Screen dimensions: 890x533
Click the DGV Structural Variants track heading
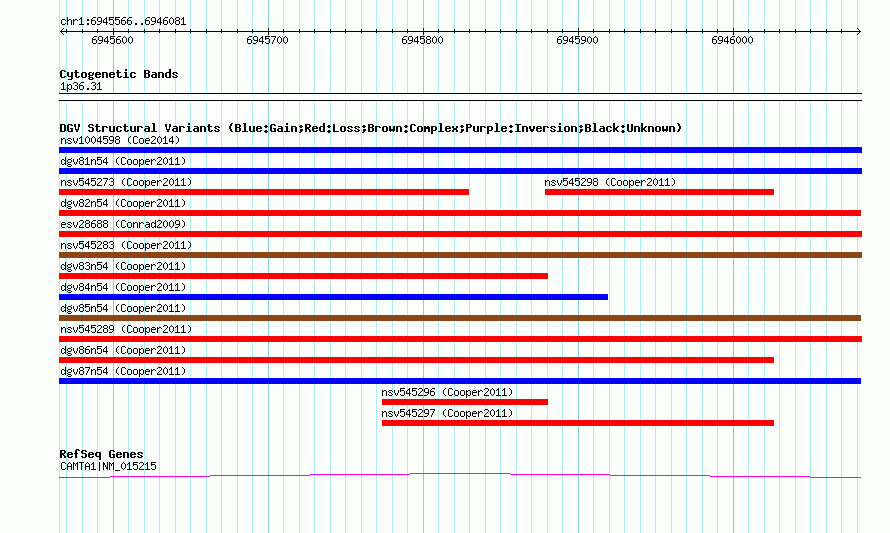(370, 128)
